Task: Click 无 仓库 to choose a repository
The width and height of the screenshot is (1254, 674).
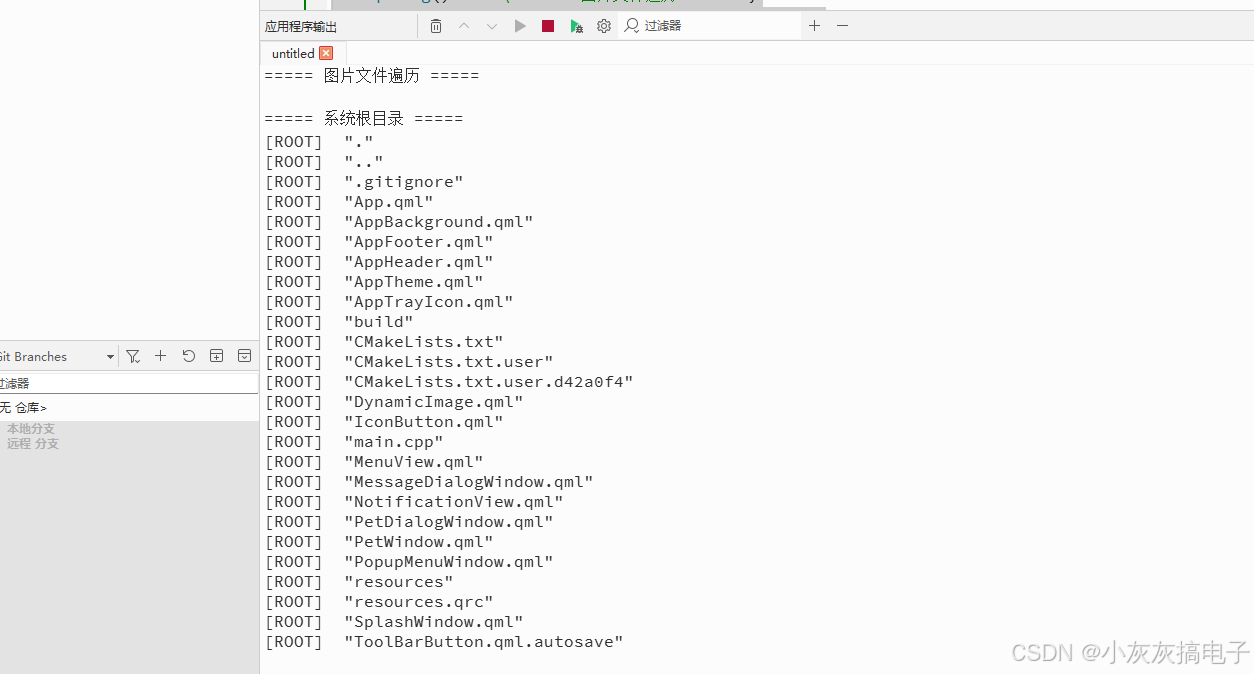Action: coord(22,407)
